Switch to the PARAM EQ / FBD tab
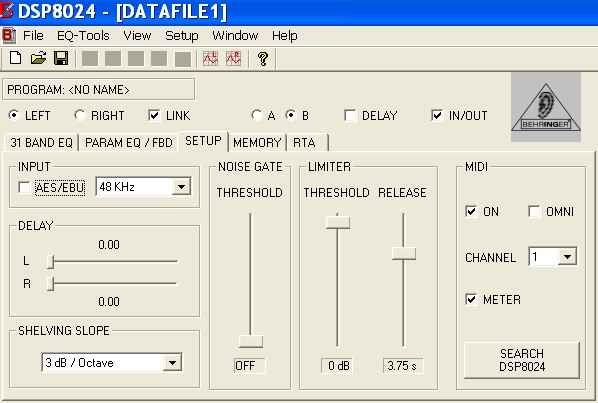Image resolution: width=598 pixels, height=403 pixels. click(x=129, y=143)
